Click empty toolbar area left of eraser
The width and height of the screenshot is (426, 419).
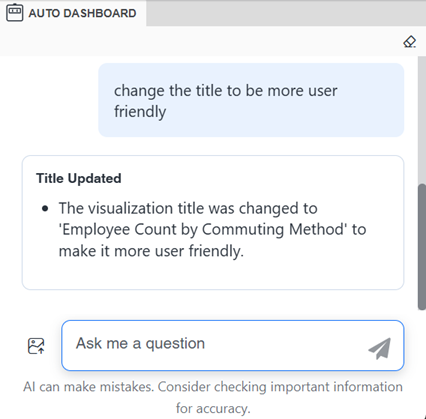click(x=200, y=41)
